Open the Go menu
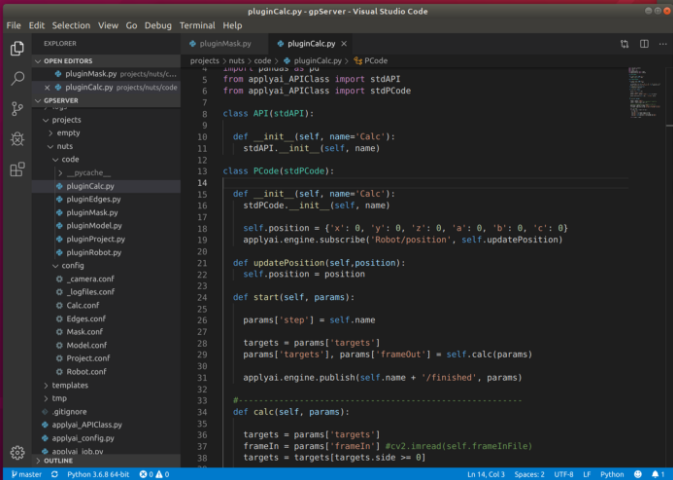Screen dimensions: 673x480 pos(131,26)
